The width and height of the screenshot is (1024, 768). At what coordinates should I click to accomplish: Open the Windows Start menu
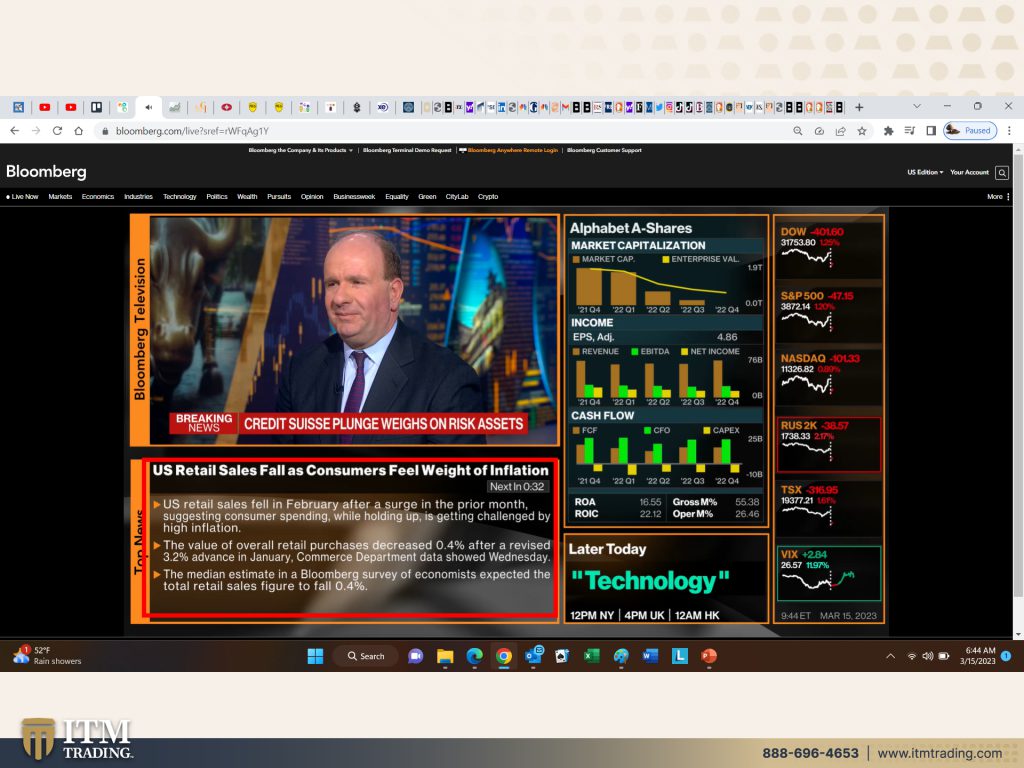coord(315,656)
